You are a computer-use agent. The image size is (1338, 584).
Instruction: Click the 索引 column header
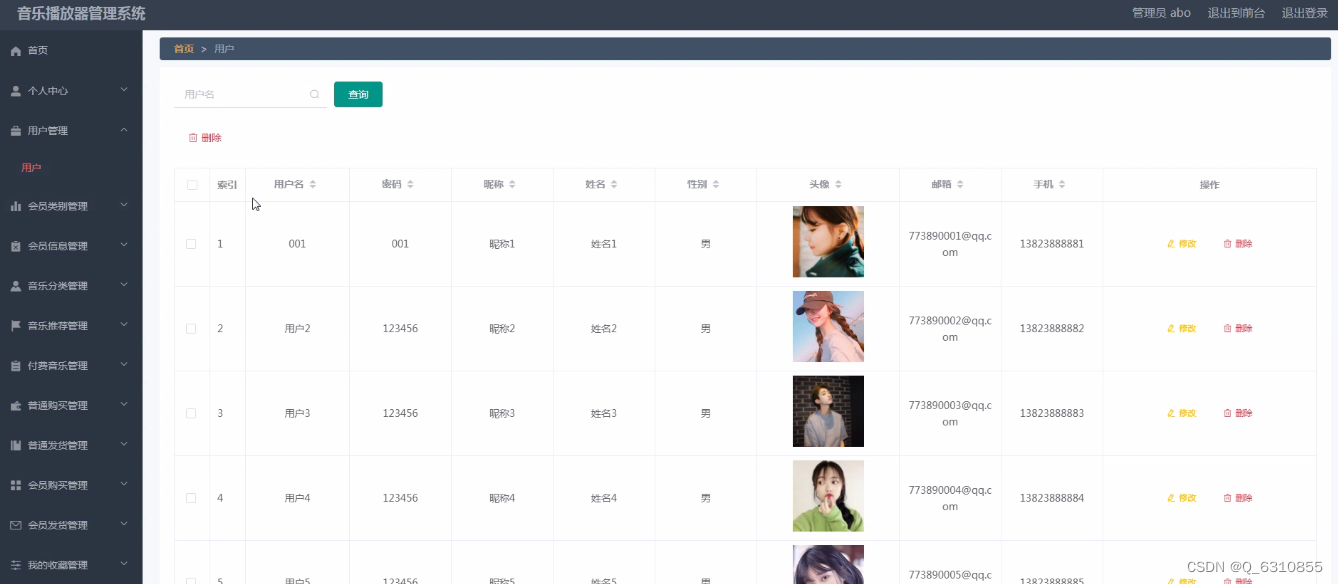pyautogui.click(x=227, y=185)
